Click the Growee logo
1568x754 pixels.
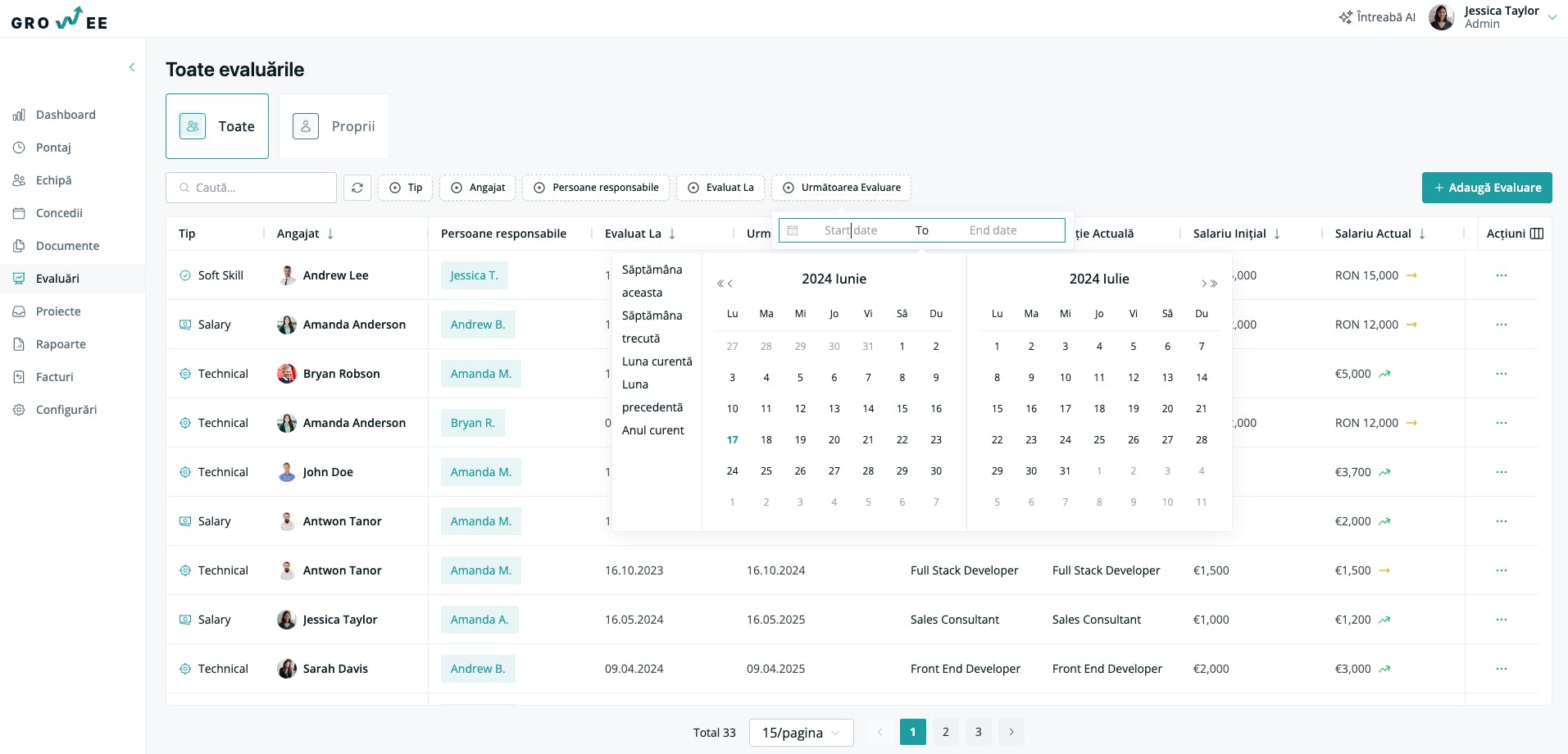59,19
